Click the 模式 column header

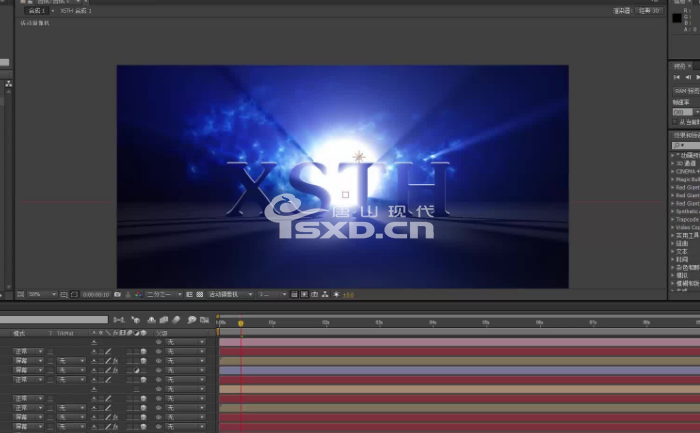pos(19,333)
